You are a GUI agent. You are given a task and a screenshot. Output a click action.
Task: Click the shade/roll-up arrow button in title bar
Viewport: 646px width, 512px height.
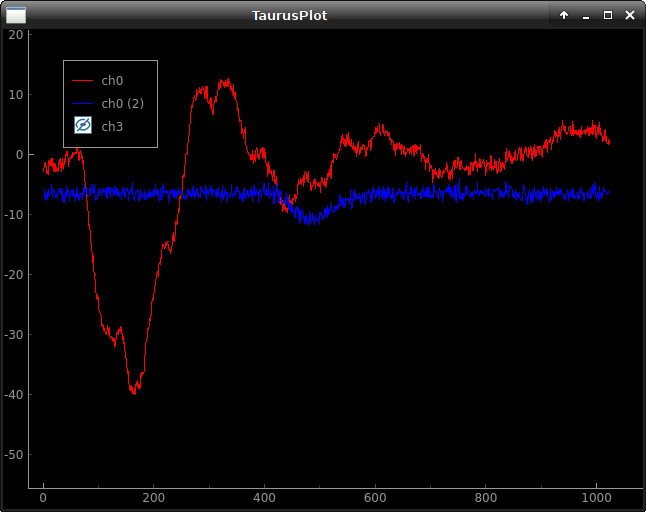point(564,15)
